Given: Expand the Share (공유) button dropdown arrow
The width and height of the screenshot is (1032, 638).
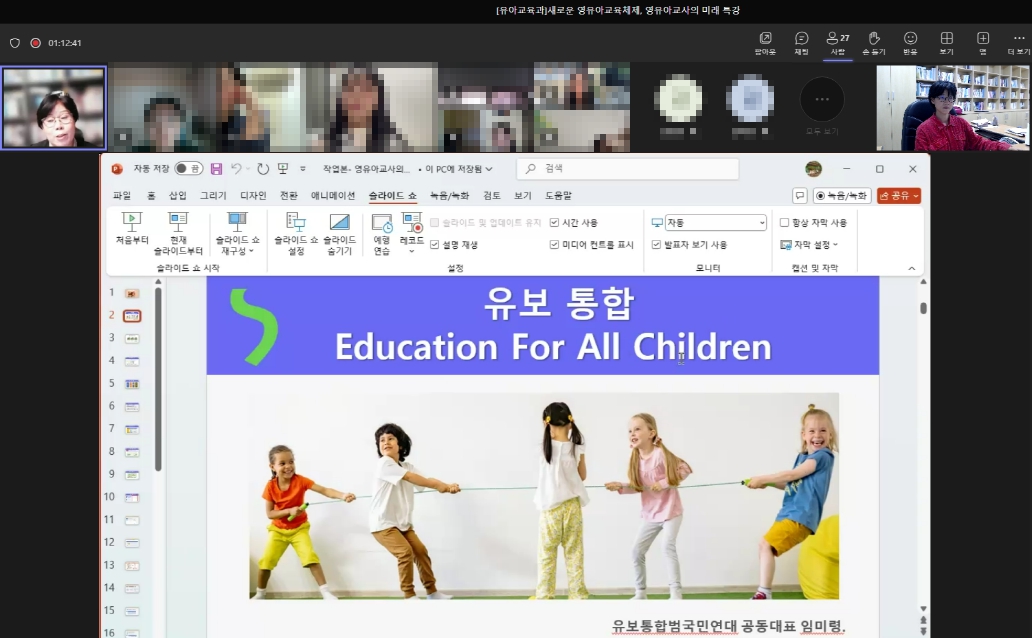Looking at the screenshot, I should (916, 196).
